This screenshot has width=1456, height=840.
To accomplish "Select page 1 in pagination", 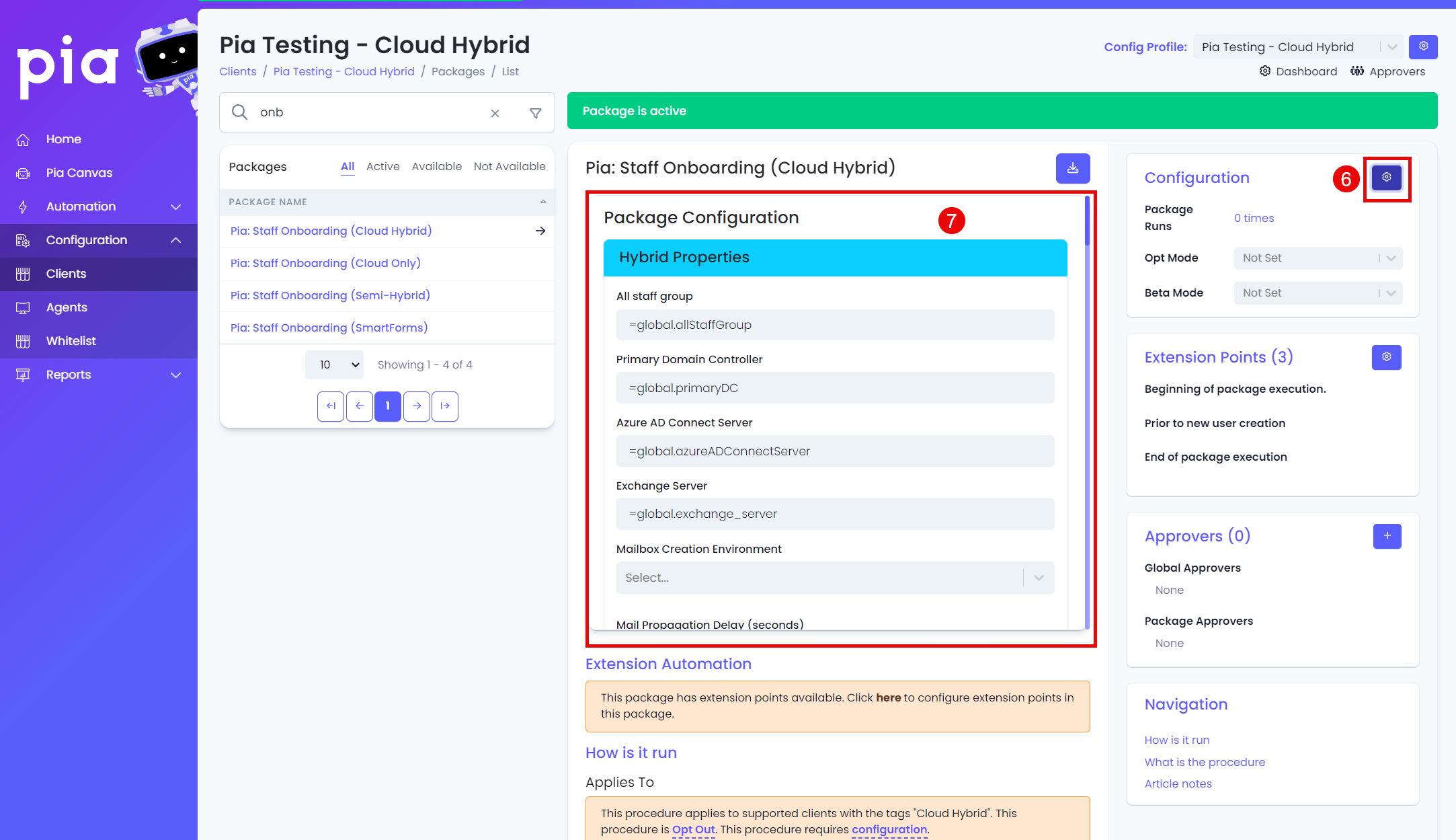I will (388, 406).
